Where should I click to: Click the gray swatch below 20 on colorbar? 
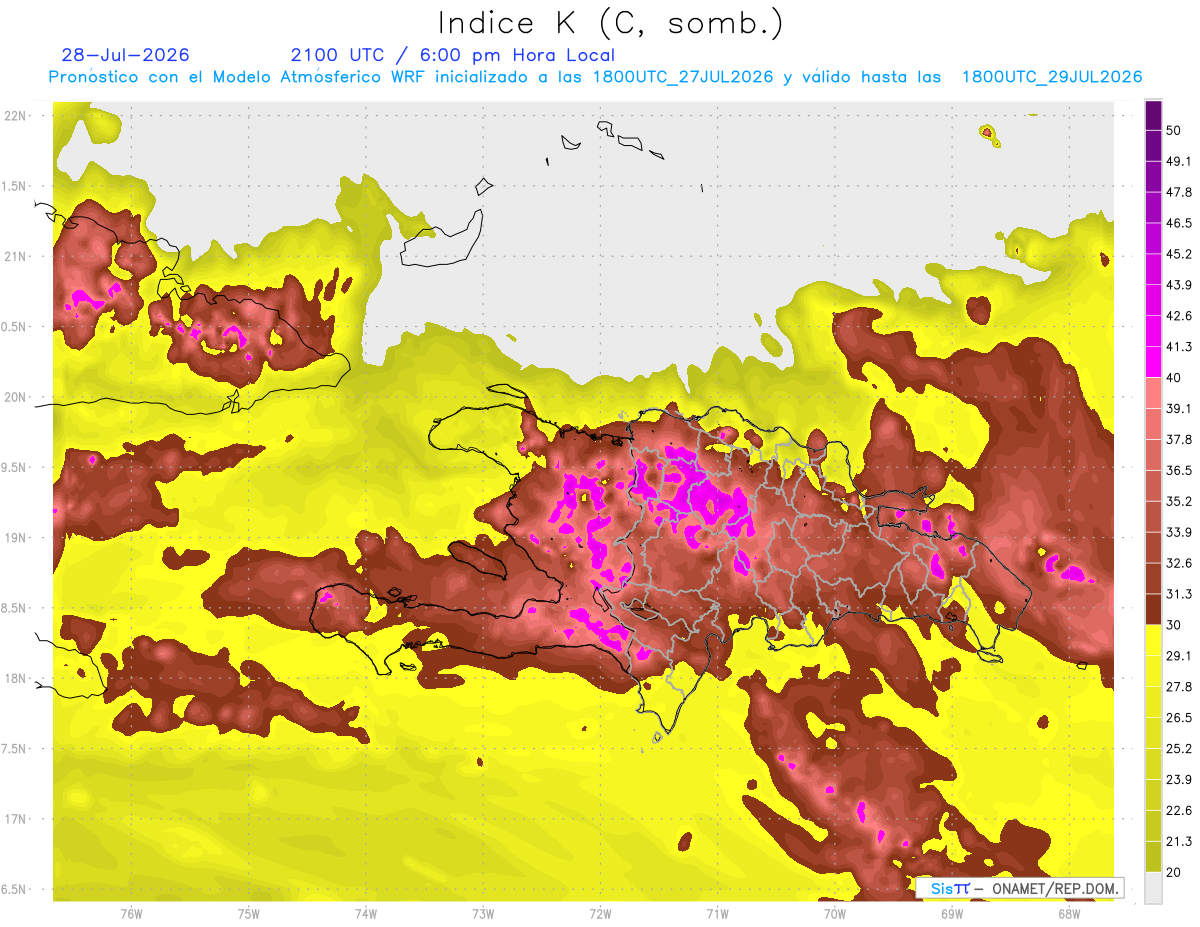click(1154, 888)
